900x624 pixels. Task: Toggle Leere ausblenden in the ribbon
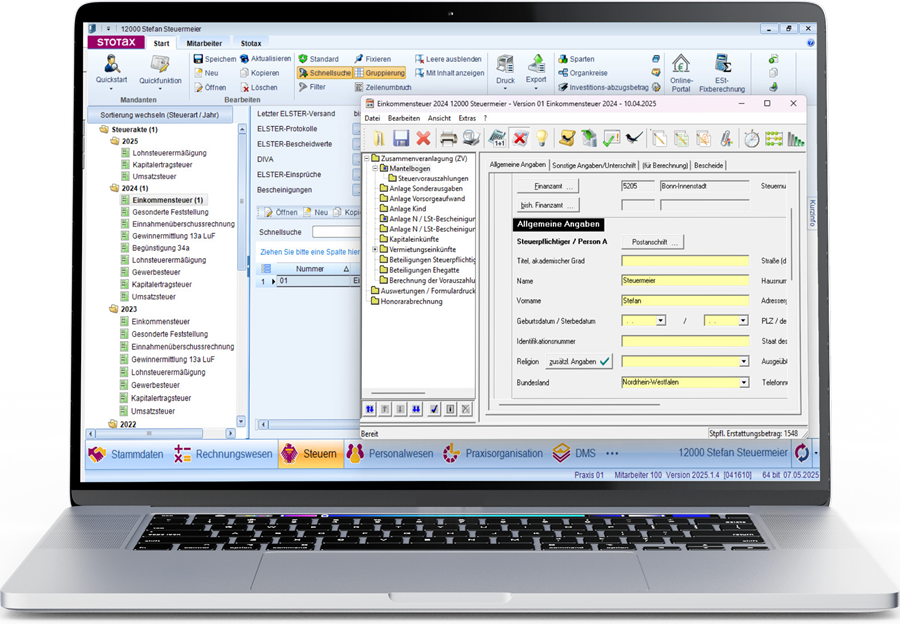(x=448, y=59)
